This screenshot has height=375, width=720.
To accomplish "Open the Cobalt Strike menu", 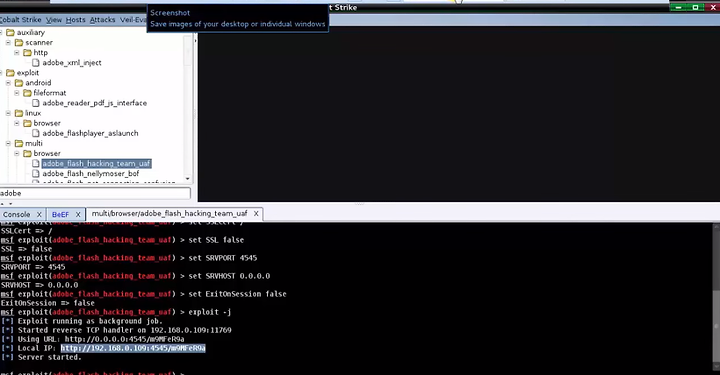I will (20, 20).
